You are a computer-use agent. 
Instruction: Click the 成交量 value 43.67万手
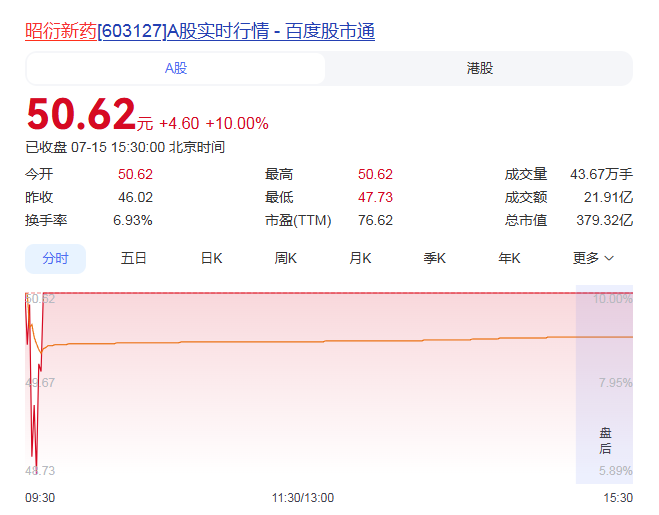(601, 174)
